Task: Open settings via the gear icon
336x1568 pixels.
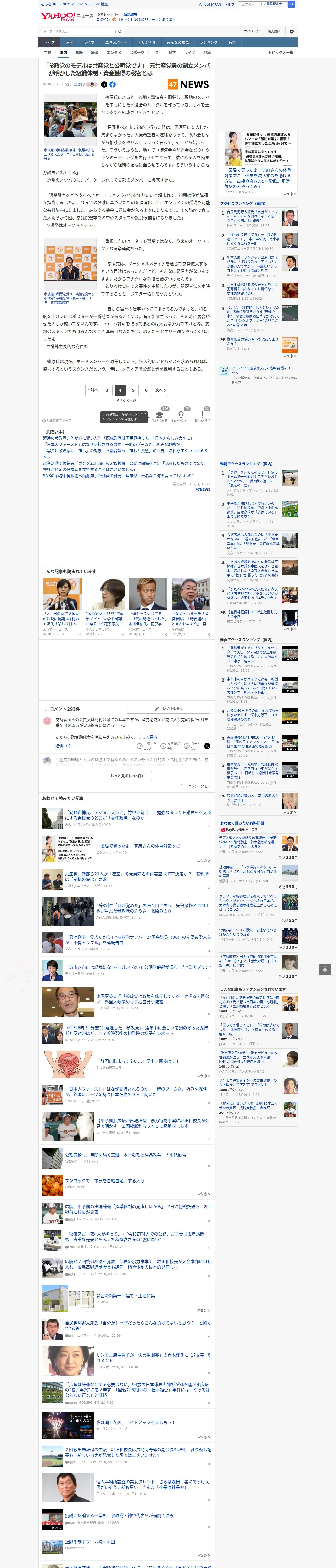Action: pos(292,32)
